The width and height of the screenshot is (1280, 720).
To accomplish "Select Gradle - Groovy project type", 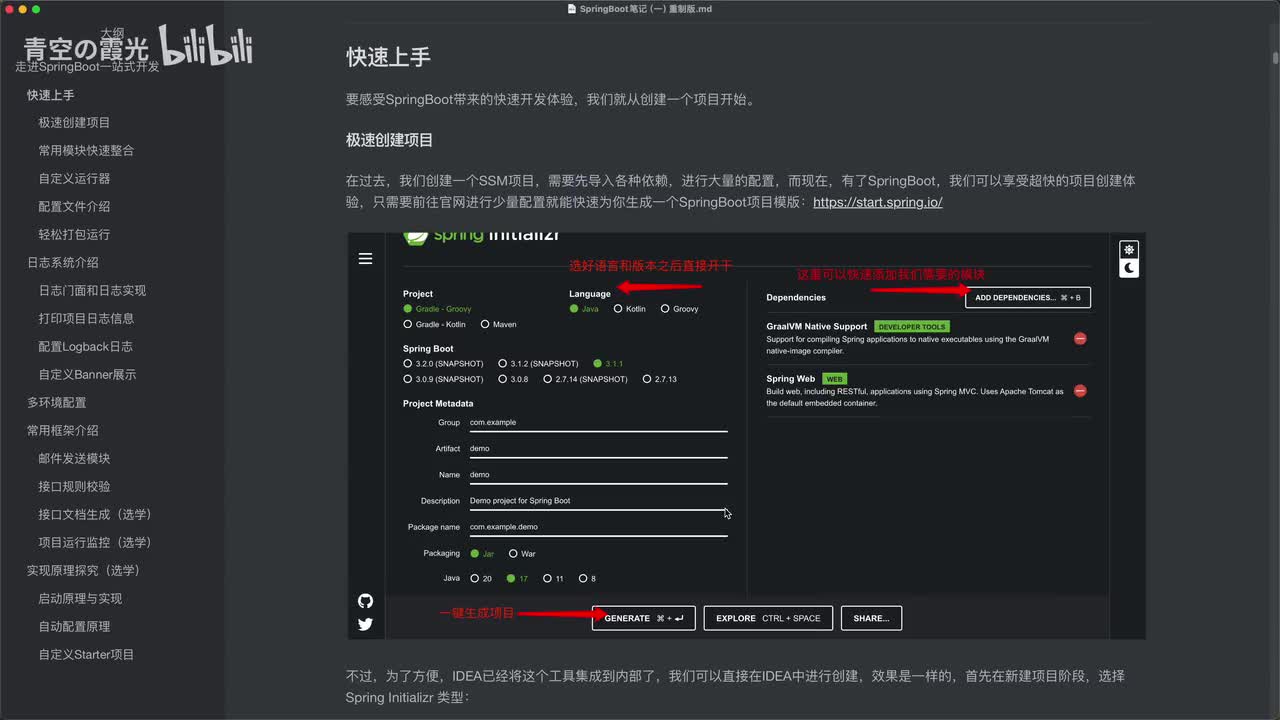I will [x=437, y=309].
